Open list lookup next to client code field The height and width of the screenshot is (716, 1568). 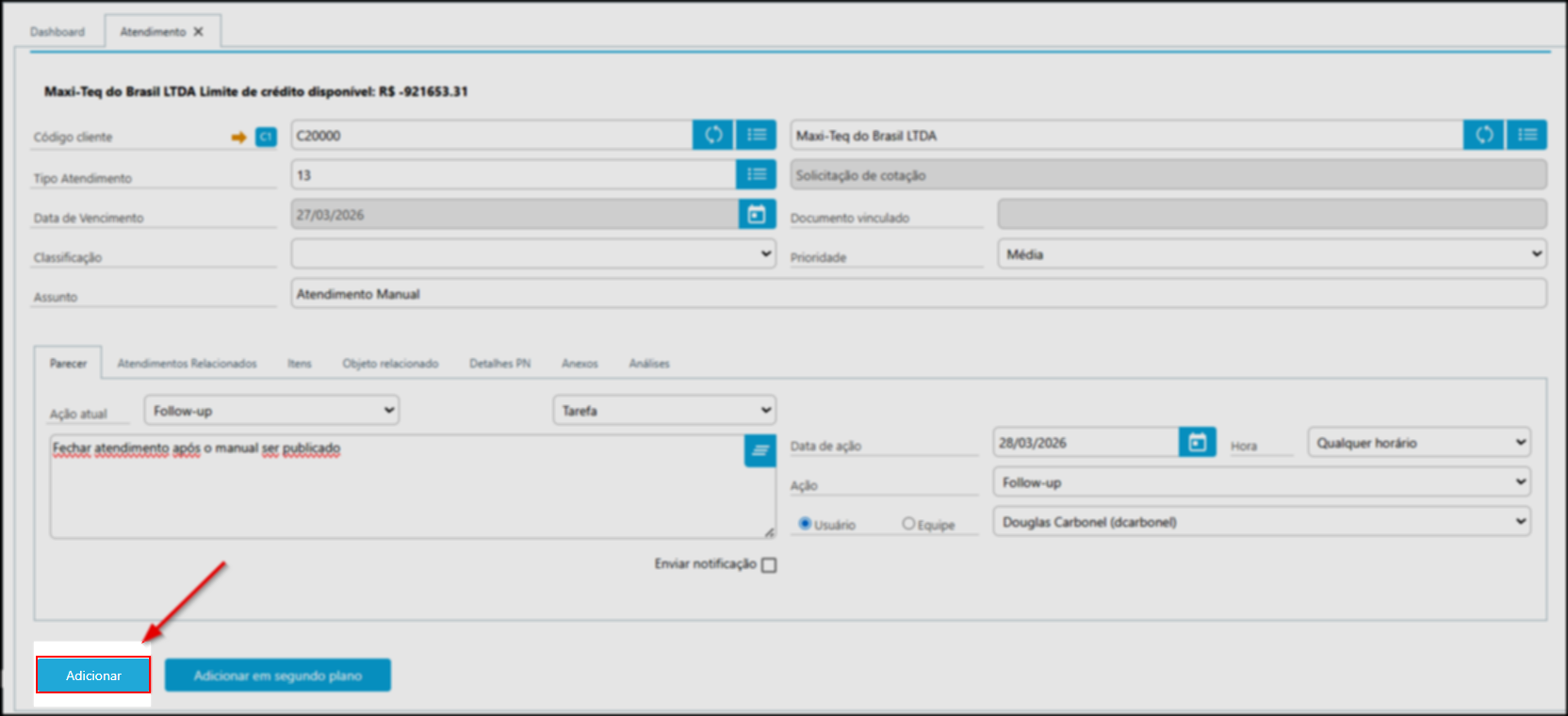(x=757, y=135)
